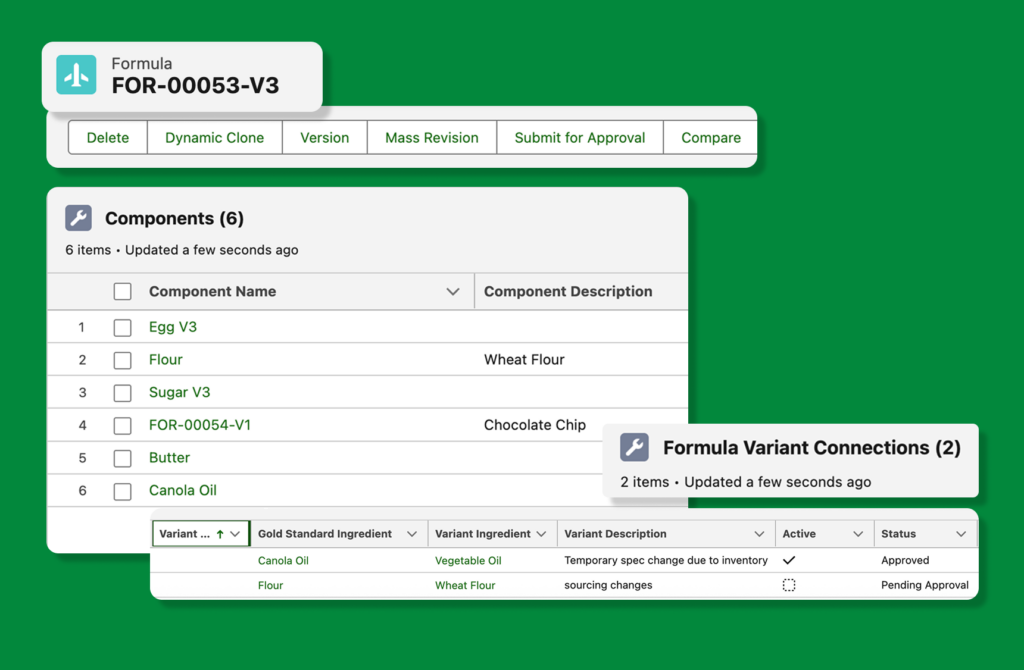The image size is (1024, 670).
Task: Check the Sugar V3 row checkbox
Action: pyautogui.click(x=122, y=392)
